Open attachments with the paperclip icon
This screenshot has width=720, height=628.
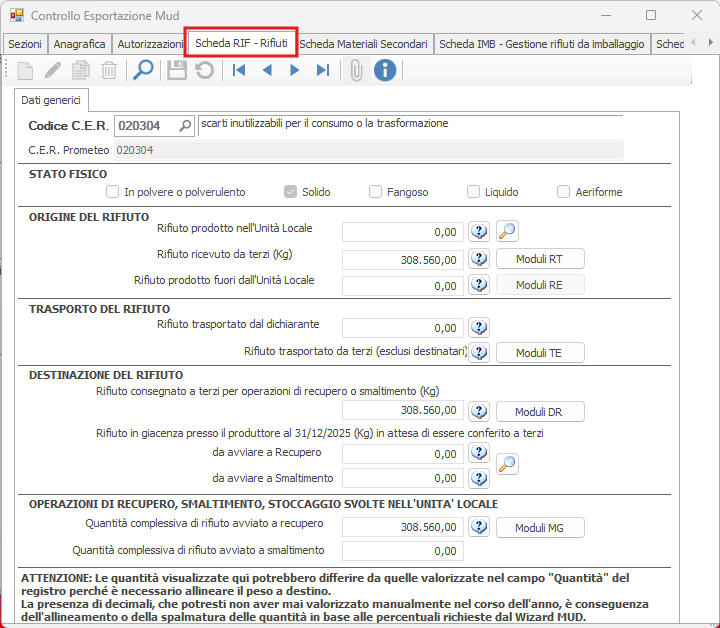pos(356,71)
